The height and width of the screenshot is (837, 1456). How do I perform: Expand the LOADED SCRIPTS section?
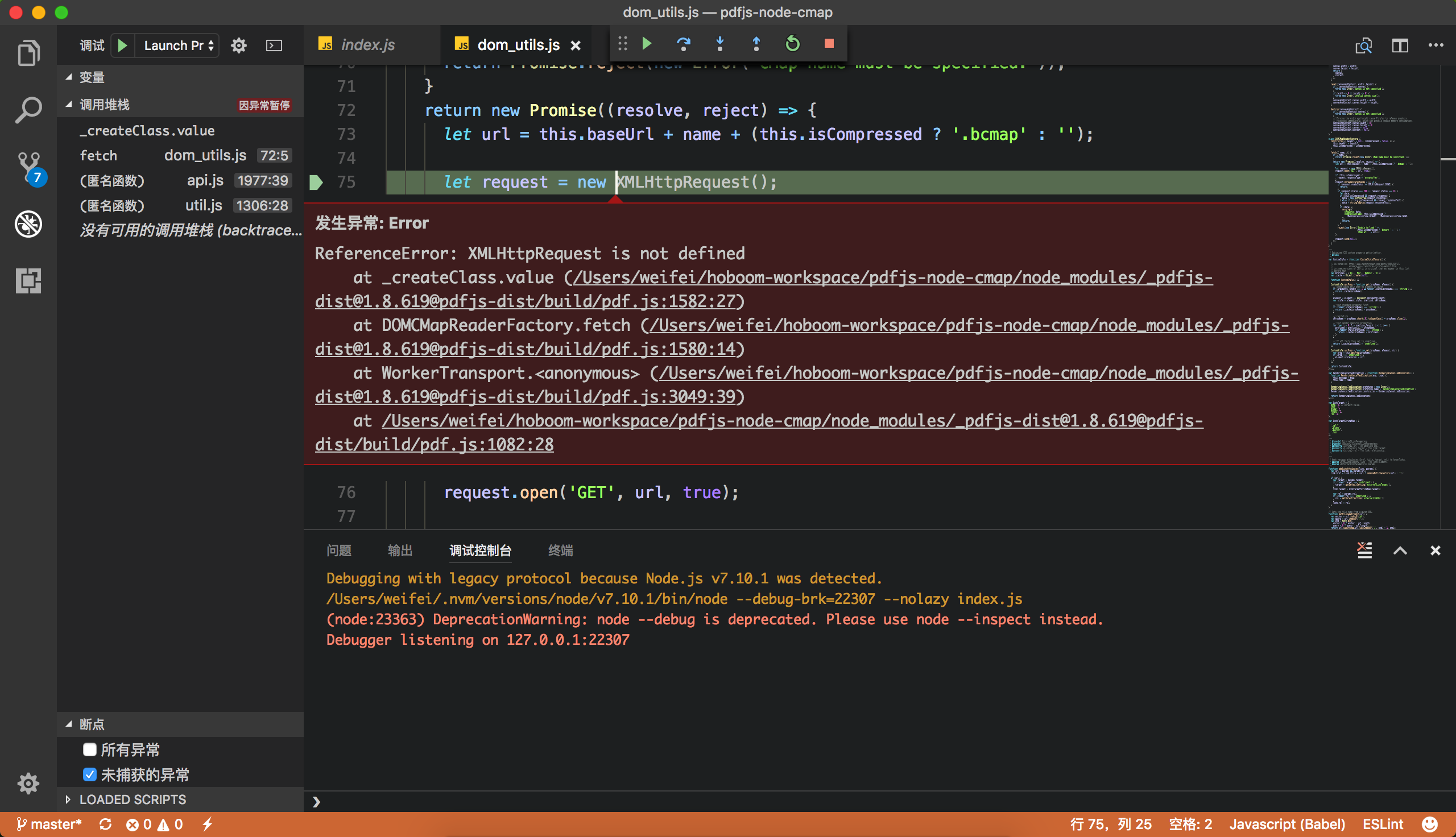[180, 799]
